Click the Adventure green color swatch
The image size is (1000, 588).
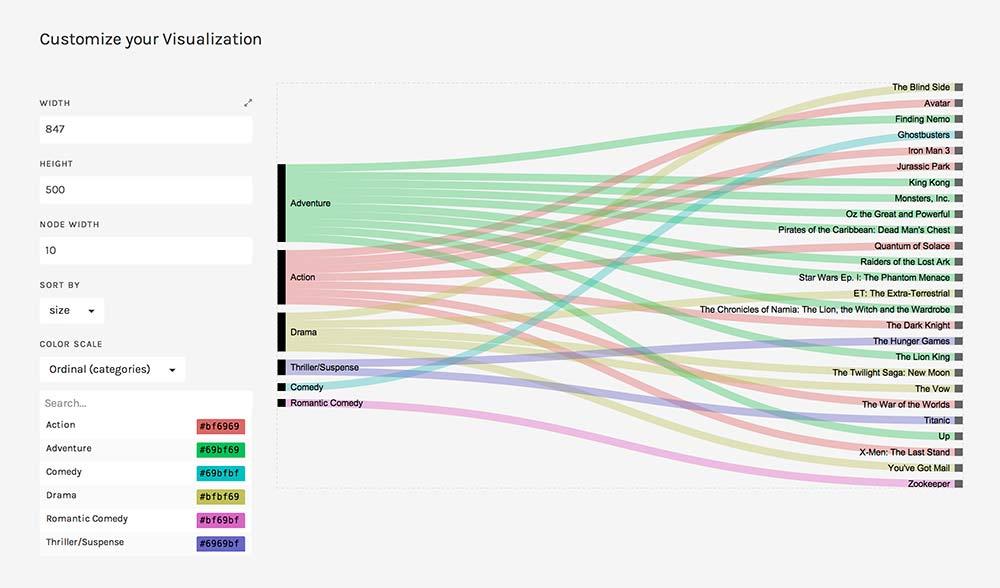(220, 449)
